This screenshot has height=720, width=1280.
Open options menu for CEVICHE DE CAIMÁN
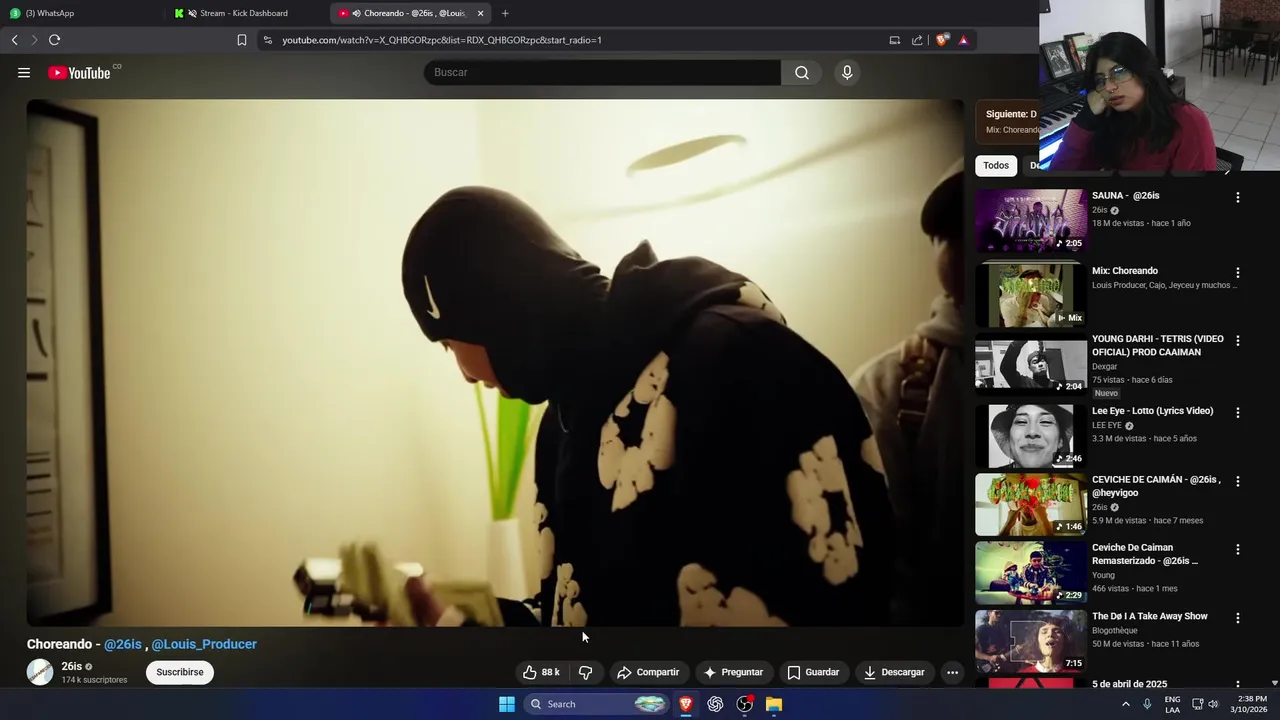(x=1238, y=482)
